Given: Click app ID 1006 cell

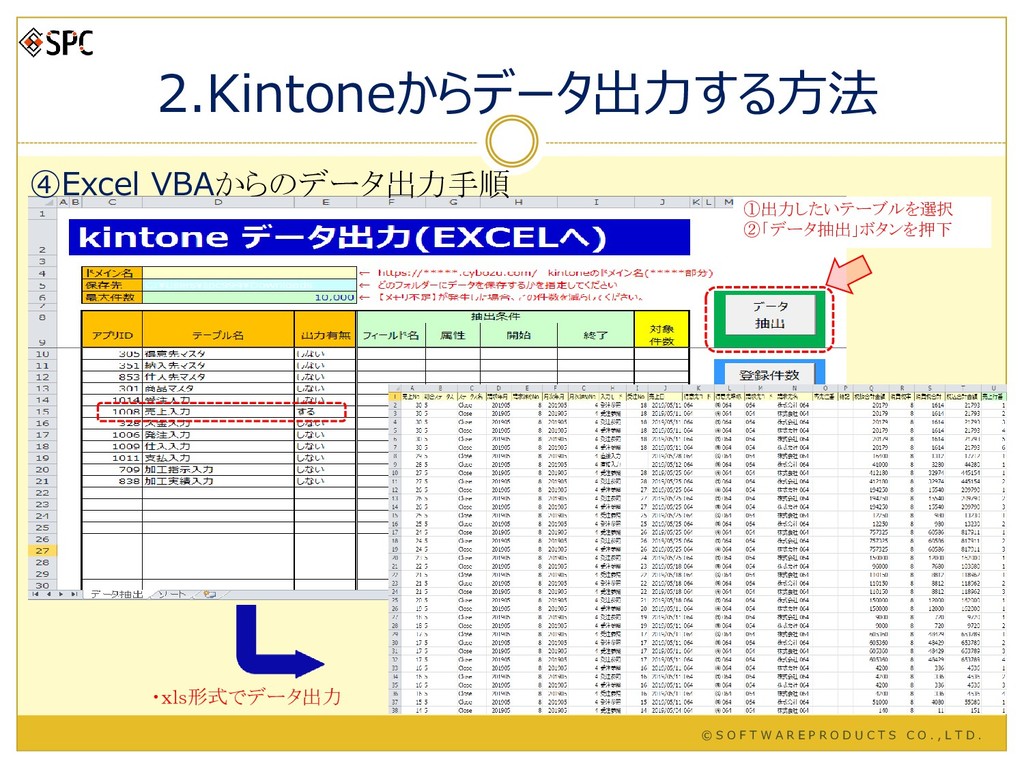Looking at the screenshot, I should [x=112, y=434].
